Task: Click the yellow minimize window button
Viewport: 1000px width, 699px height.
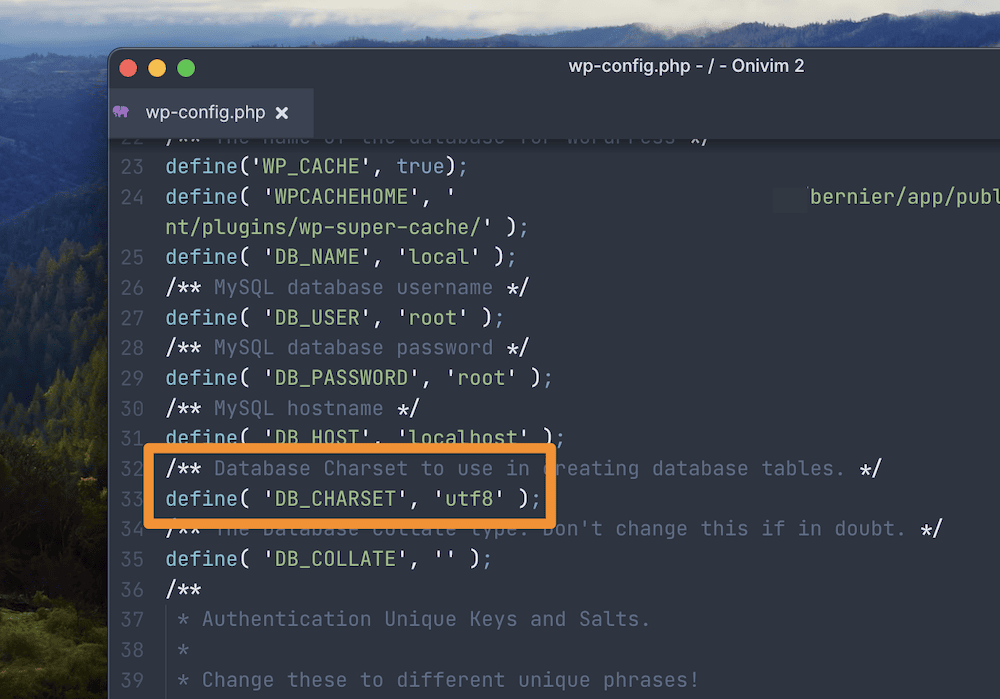Action: 157,68
